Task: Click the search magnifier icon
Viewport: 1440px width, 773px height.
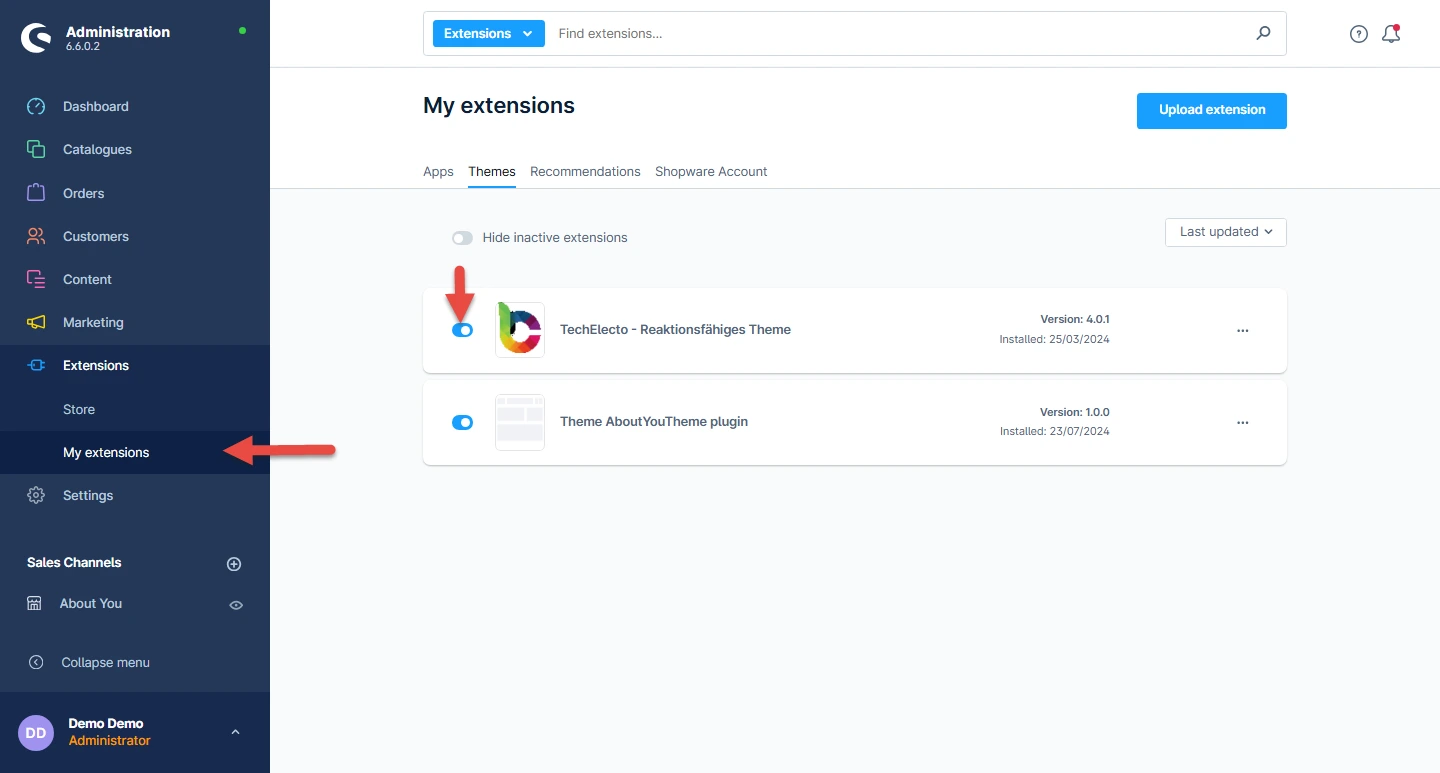Action: tap(1263, 33)
